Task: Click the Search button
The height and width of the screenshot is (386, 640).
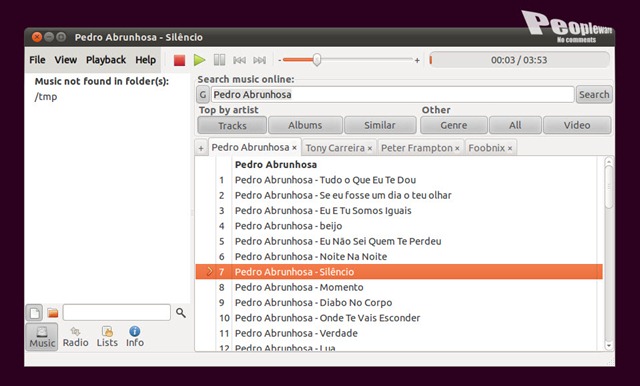Action: point(594,95)
